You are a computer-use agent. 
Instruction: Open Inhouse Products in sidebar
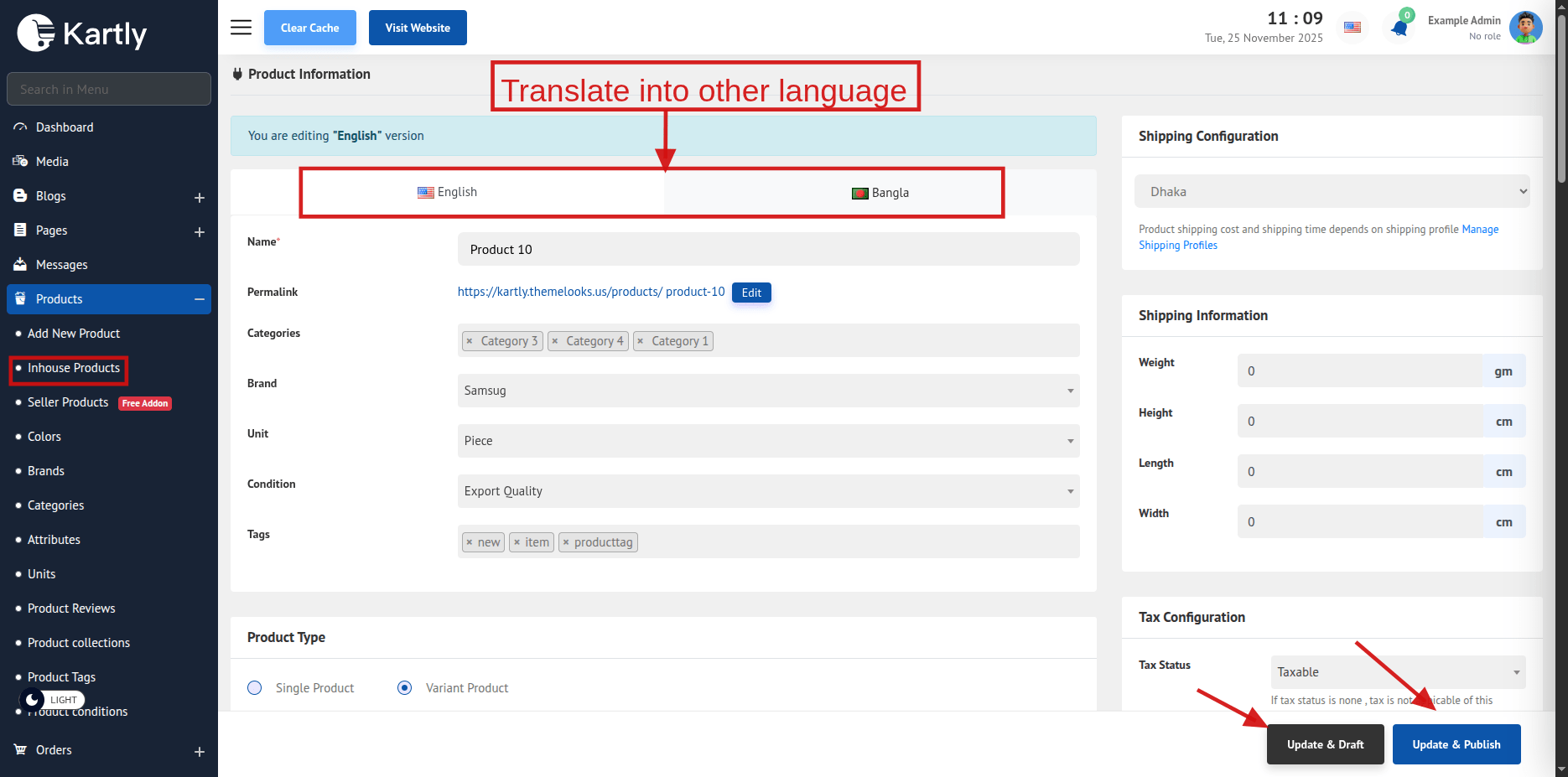(x=74, y=368)
